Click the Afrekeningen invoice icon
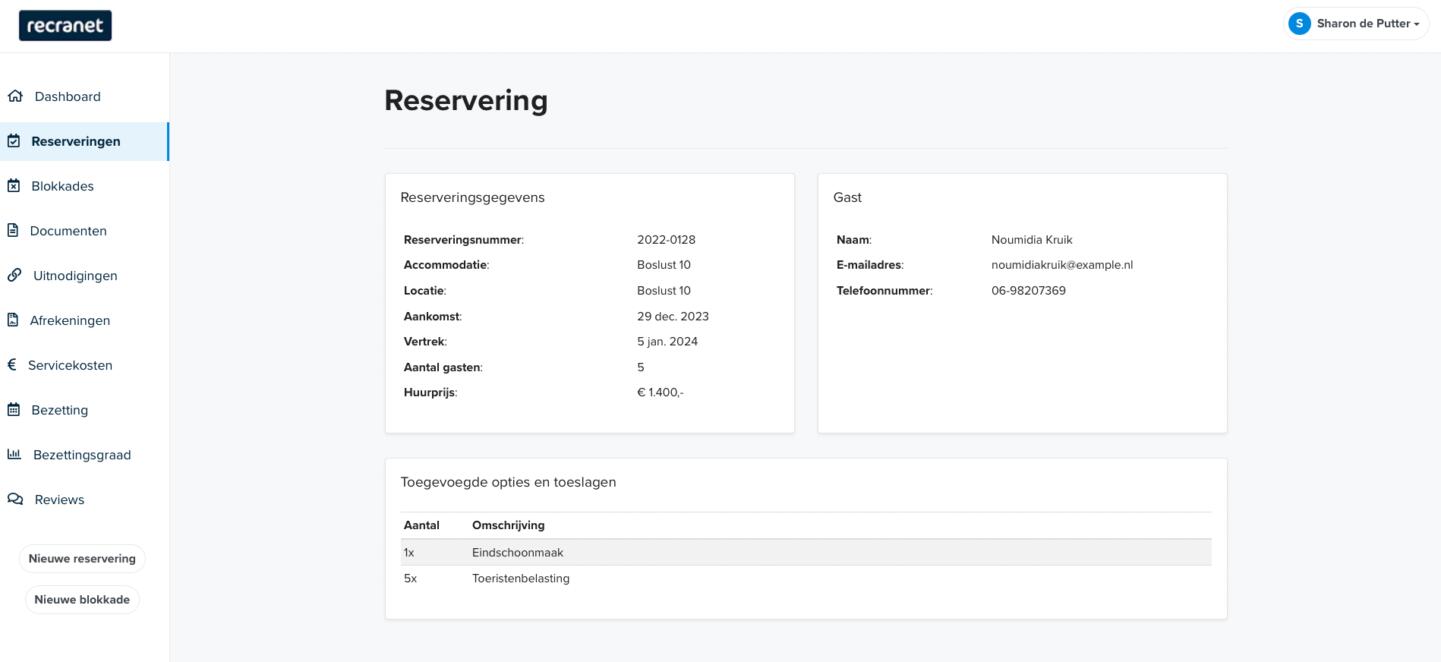This screenshot has width=1441, height=662. pyautogui.click(x=13, y=321)
